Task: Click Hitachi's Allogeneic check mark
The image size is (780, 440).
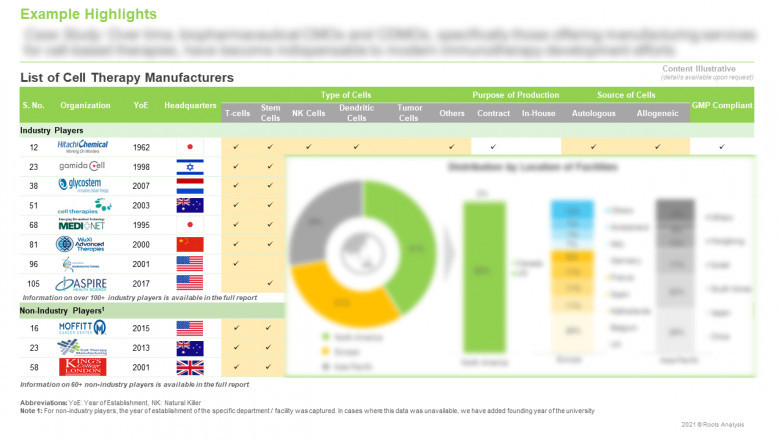Action: 658,147
